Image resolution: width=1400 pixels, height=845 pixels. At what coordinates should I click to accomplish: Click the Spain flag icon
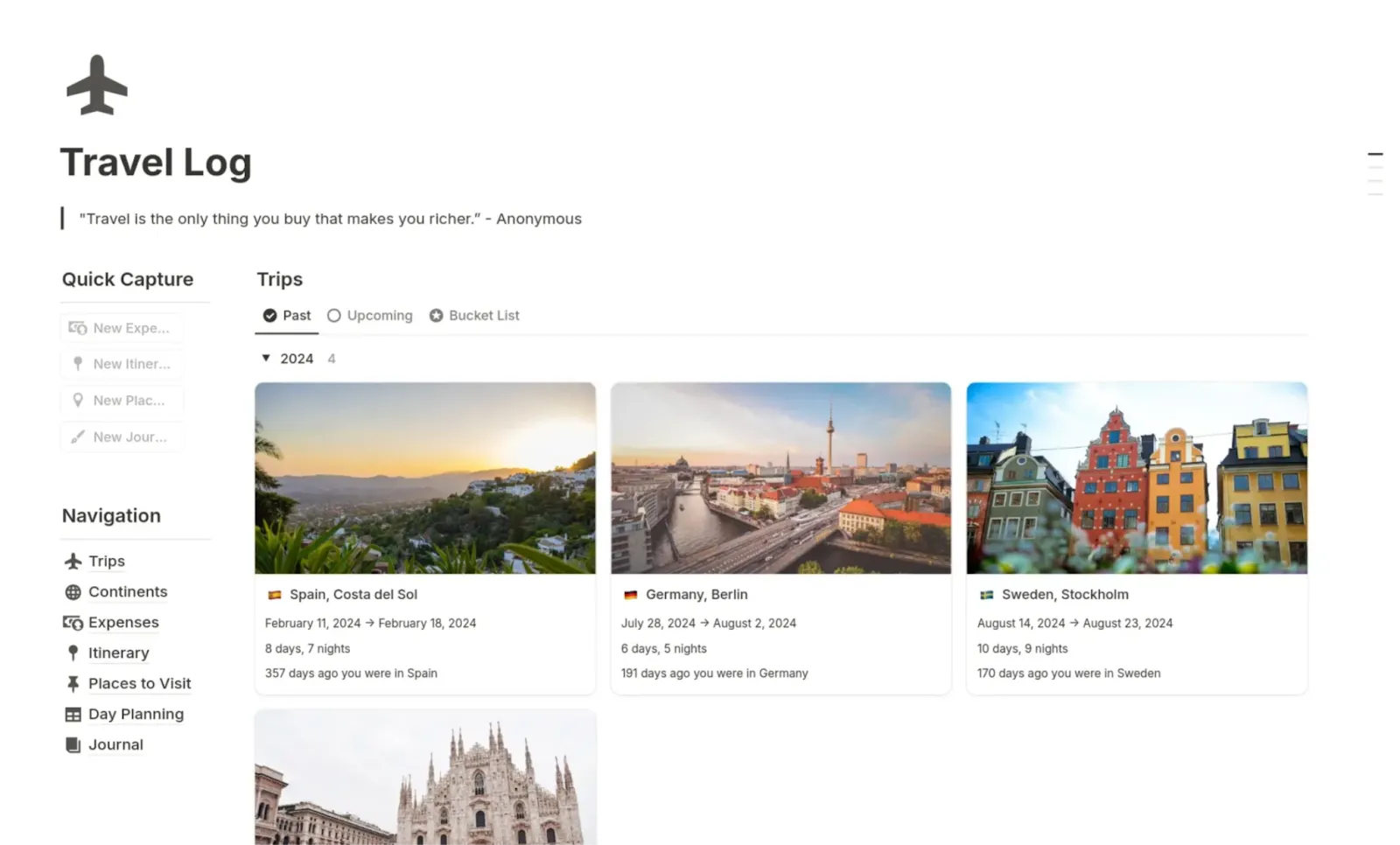275,595
